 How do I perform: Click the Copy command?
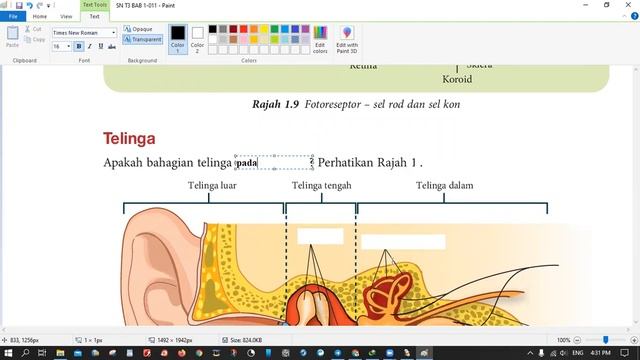(x=35, y=40)
